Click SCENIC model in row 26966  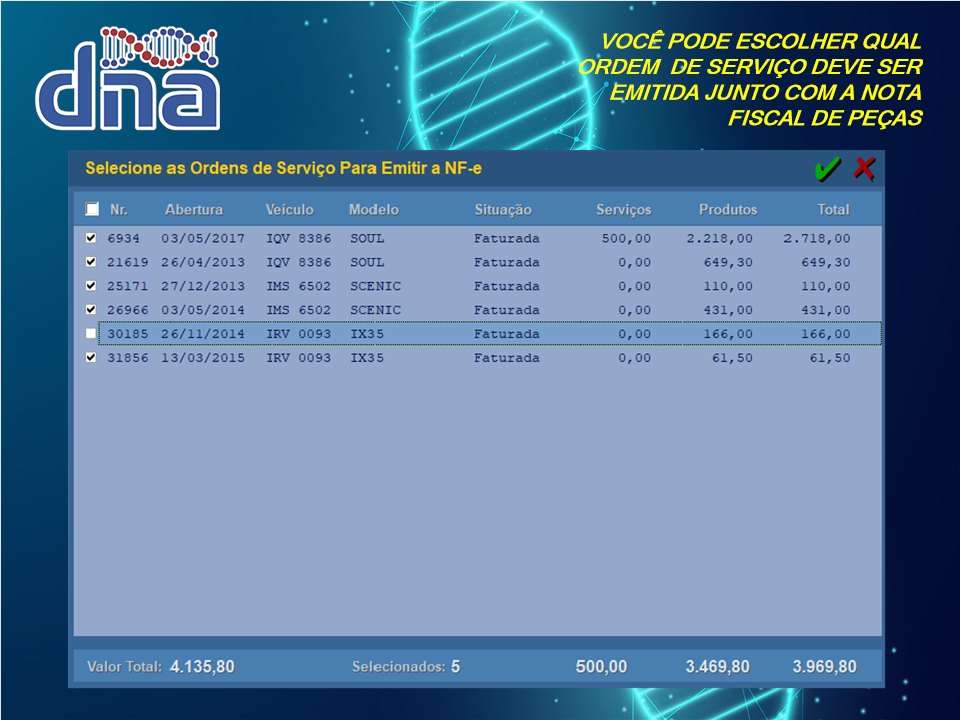(x=375, y=310)
